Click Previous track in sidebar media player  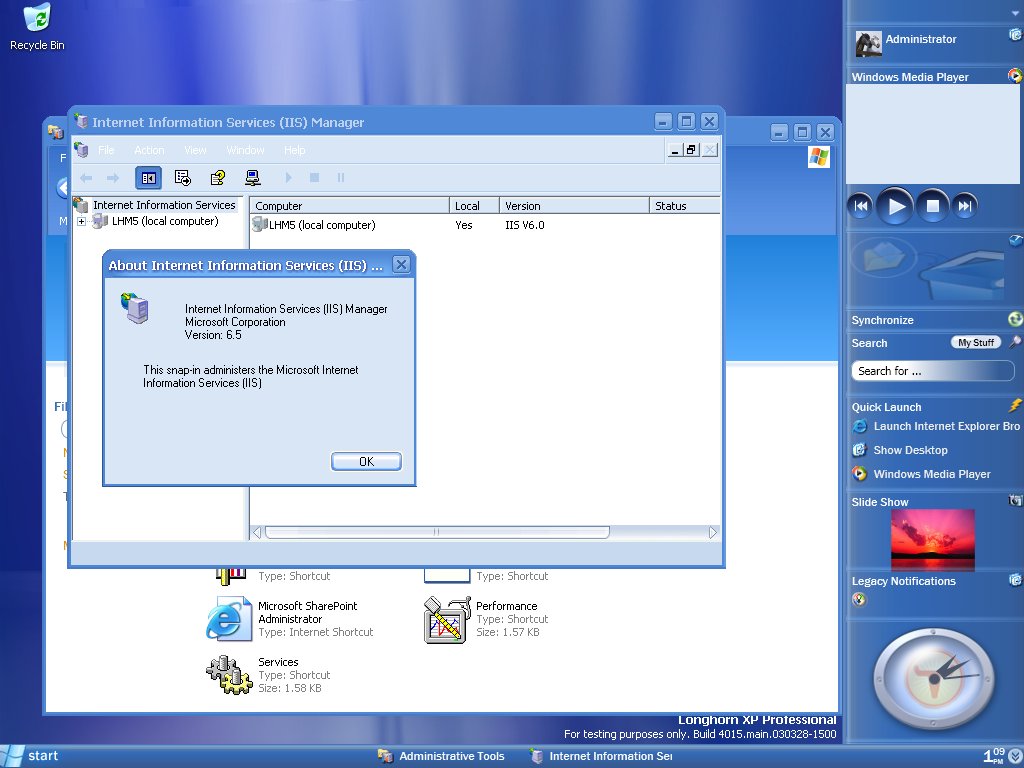pos(860,206)
